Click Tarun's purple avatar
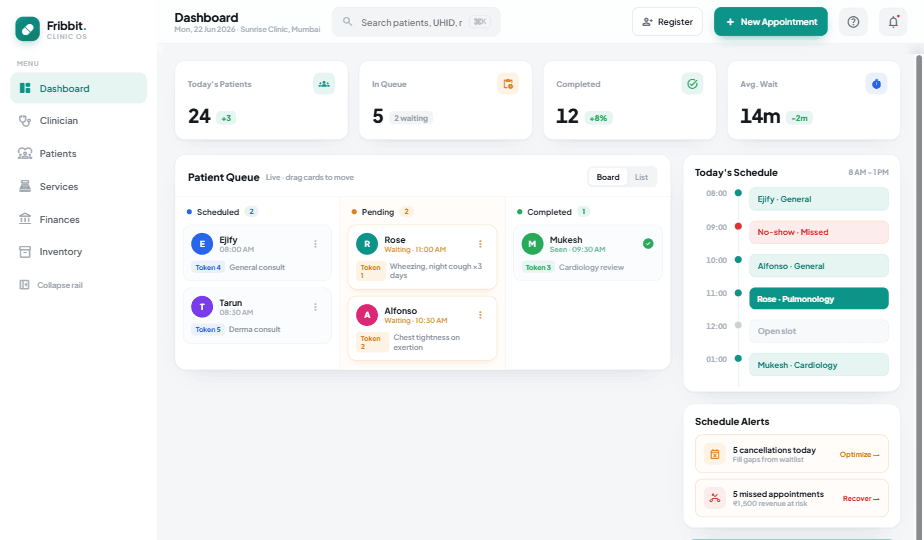 click(202, 307)
